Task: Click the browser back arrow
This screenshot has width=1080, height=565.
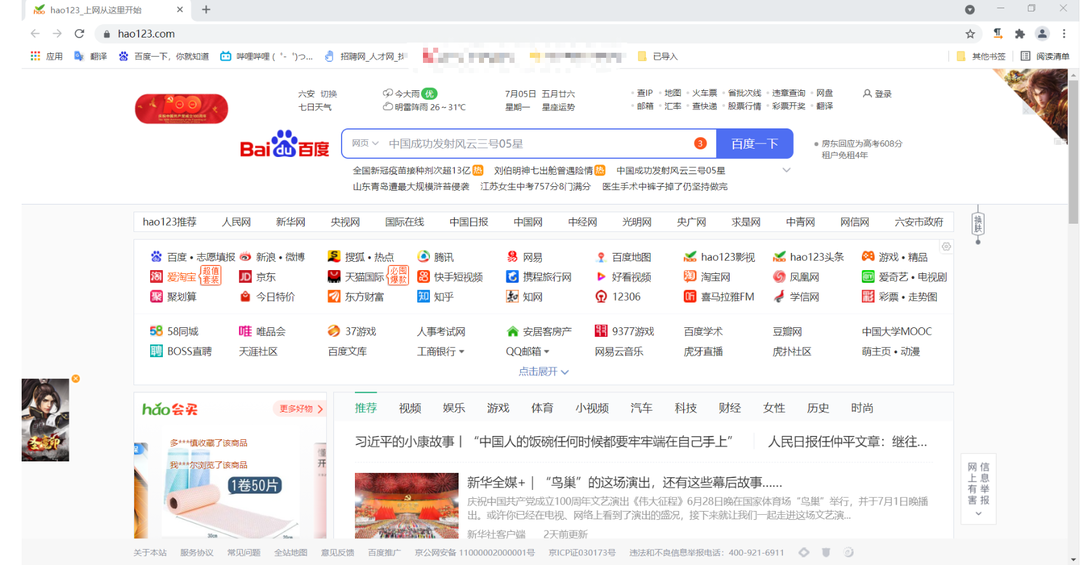Action: [35, 34]
